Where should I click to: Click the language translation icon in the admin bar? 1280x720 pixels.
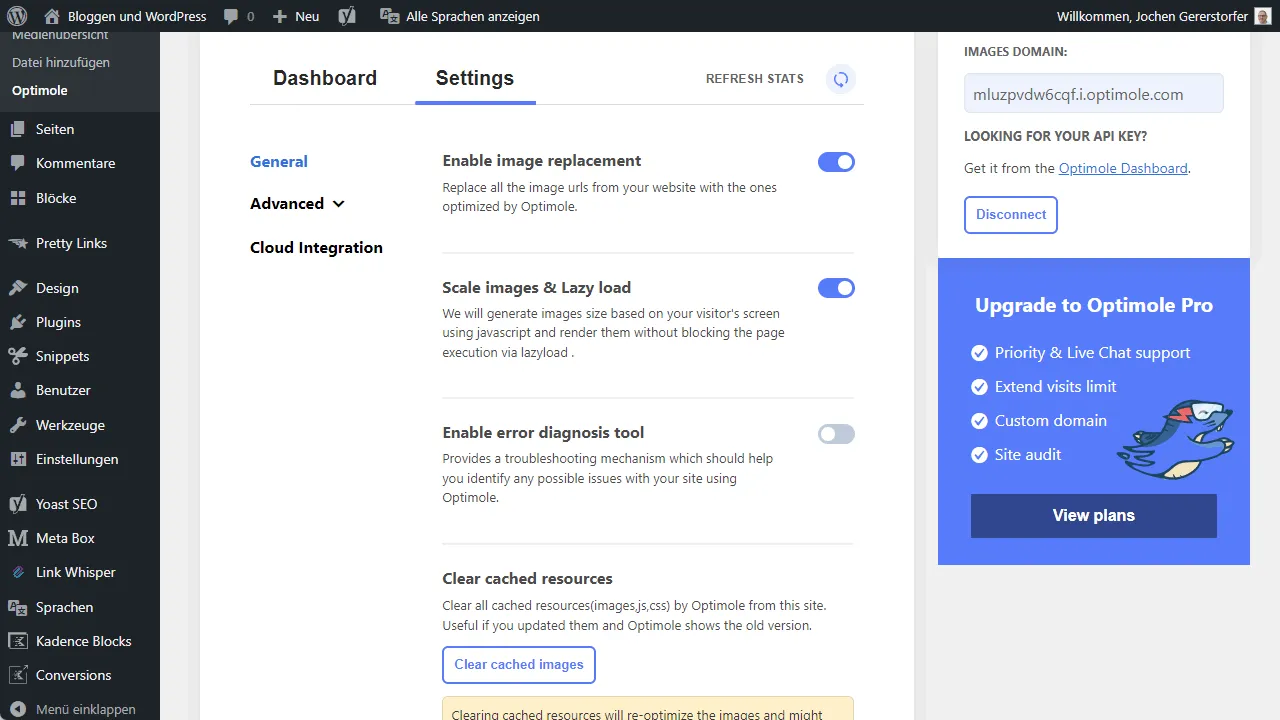[390, 16]
